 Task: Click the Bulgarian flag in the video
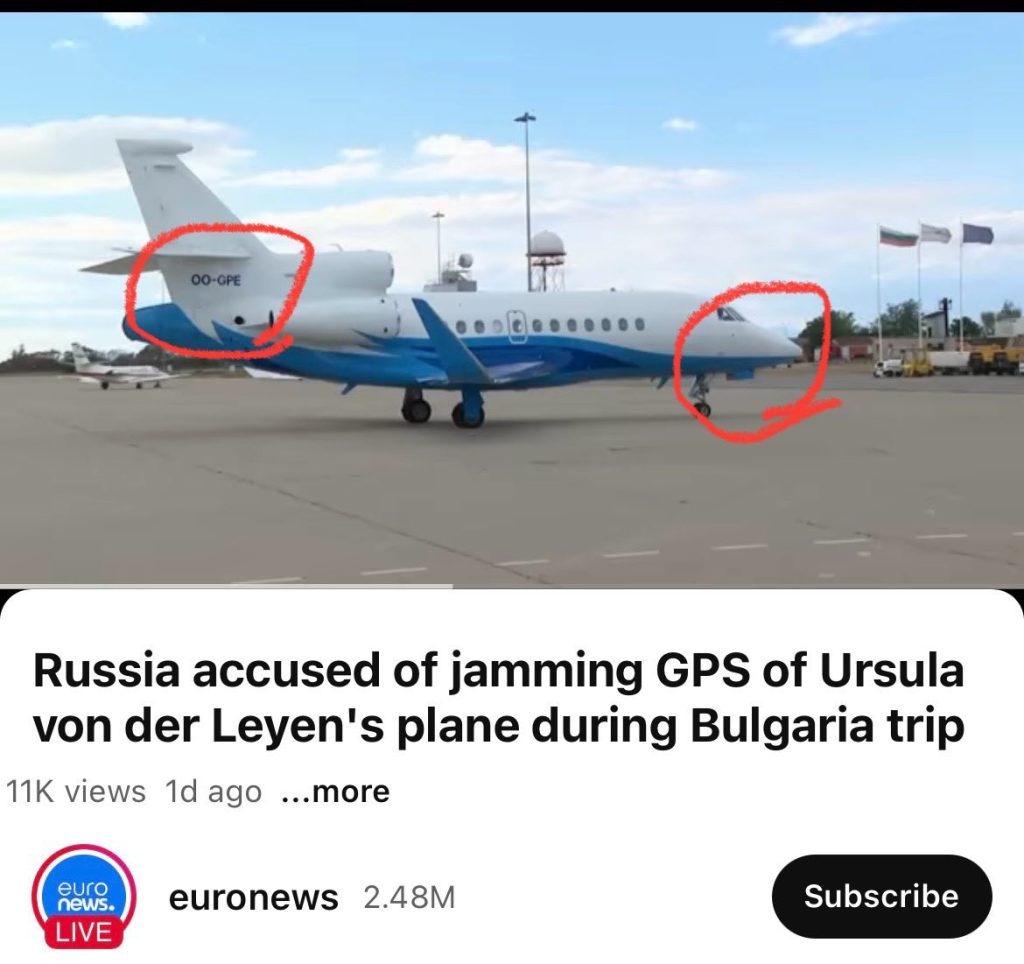(x=898, y=236)
